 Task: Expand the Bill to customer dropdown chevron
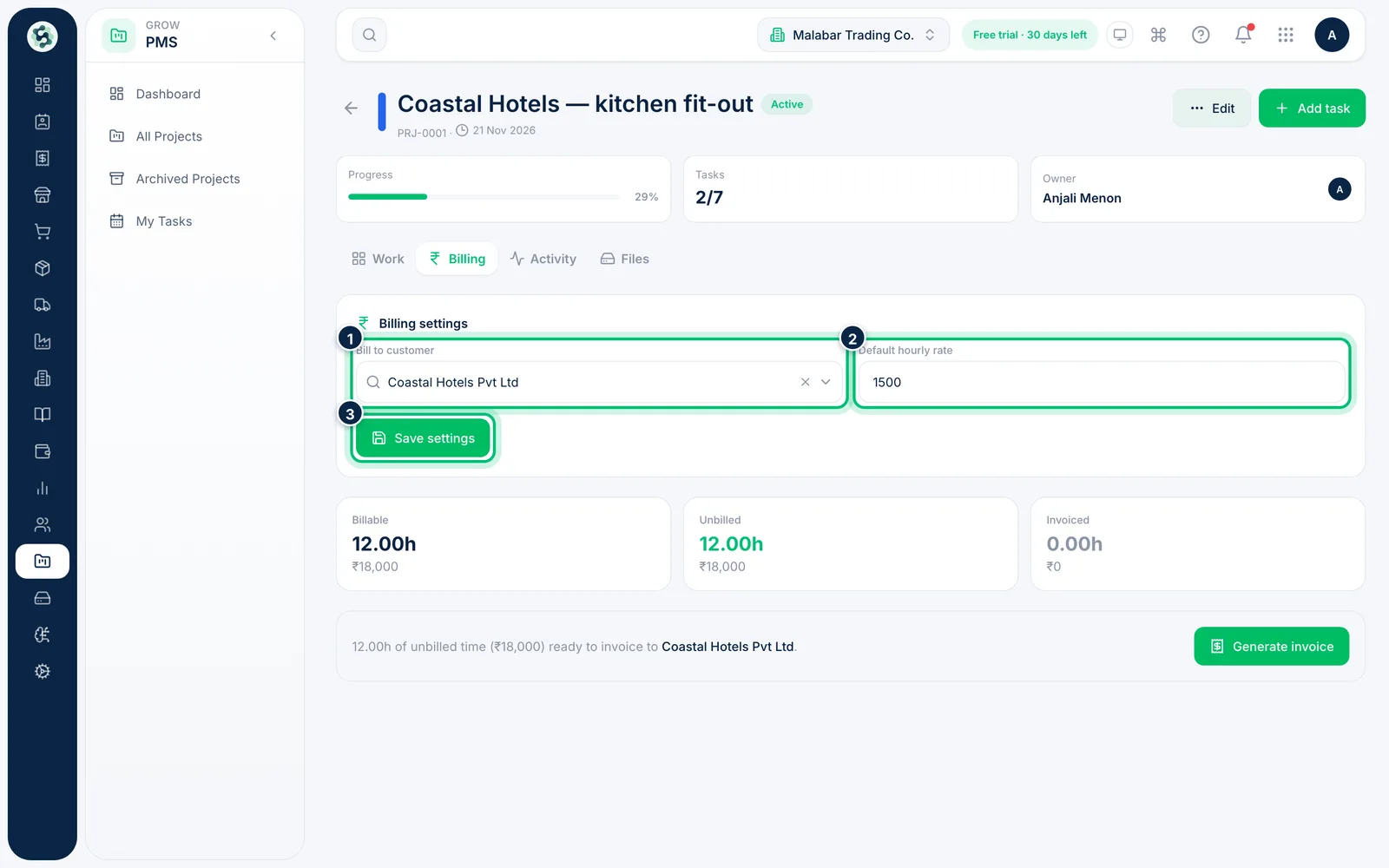pos(826,382)
